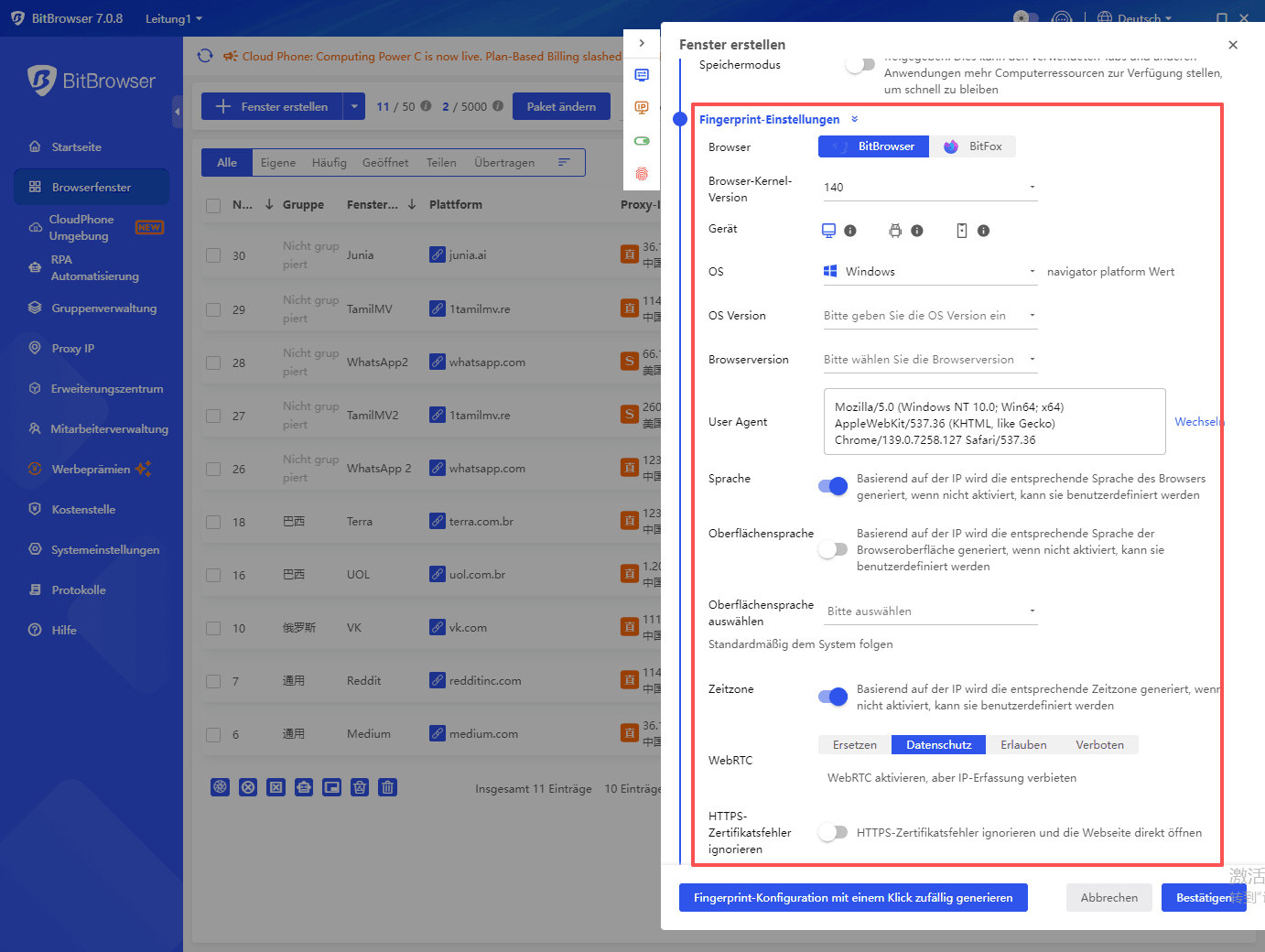This screenshot has height=952, width=1265.
Task: Click the red fingerprint icon in the right panel
Action: [642, 173]
